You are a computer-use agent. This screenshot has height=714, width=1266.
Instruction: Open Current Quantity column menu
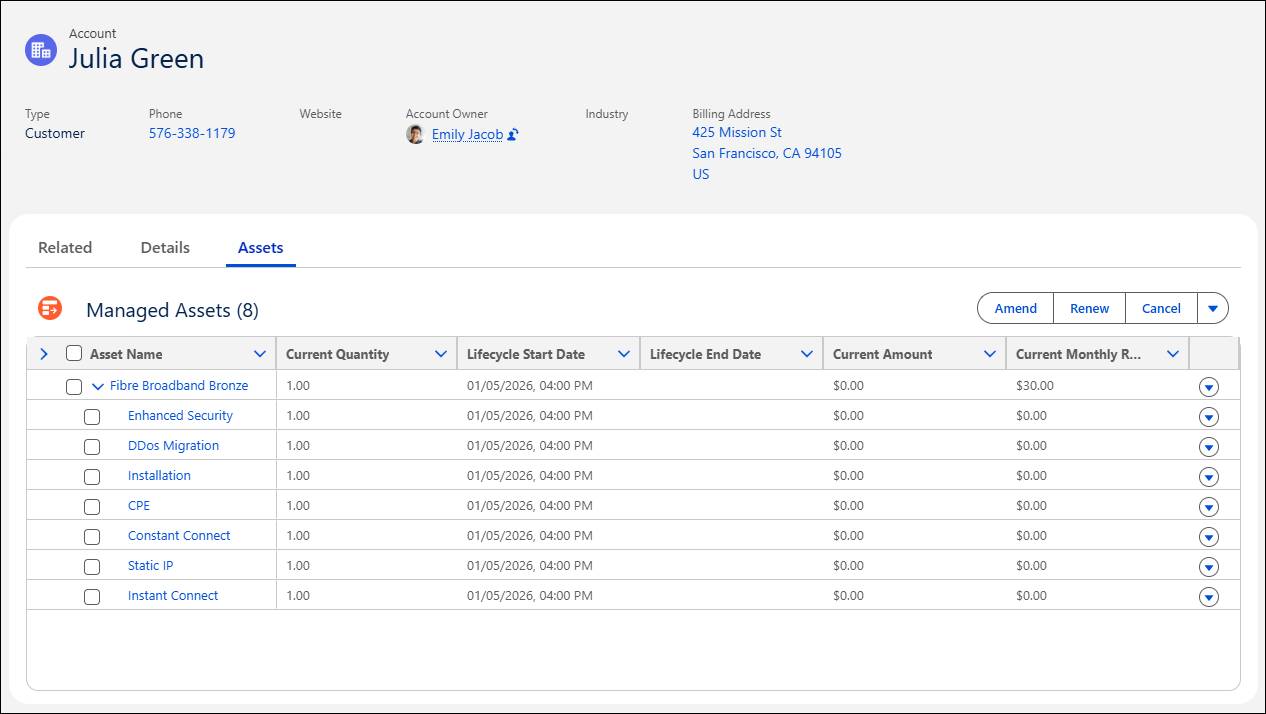click(441, 354)
